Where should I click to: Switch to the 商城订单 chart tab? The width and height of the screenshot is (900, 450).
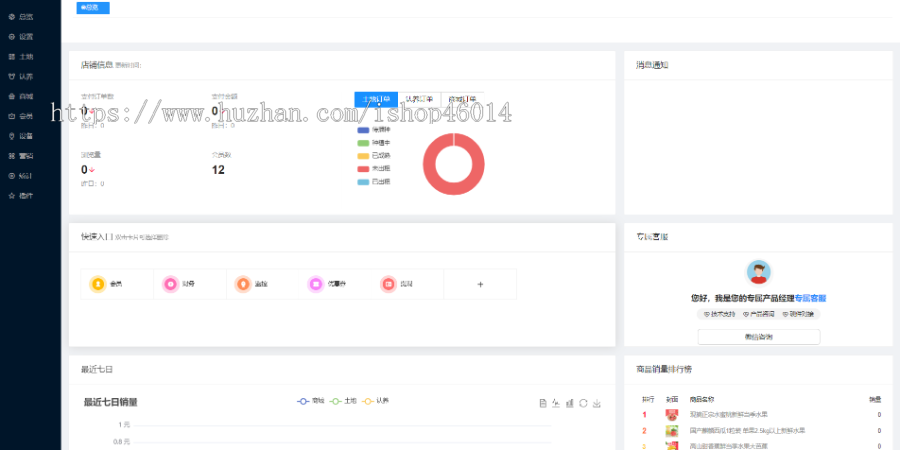[x=462, y=99]
